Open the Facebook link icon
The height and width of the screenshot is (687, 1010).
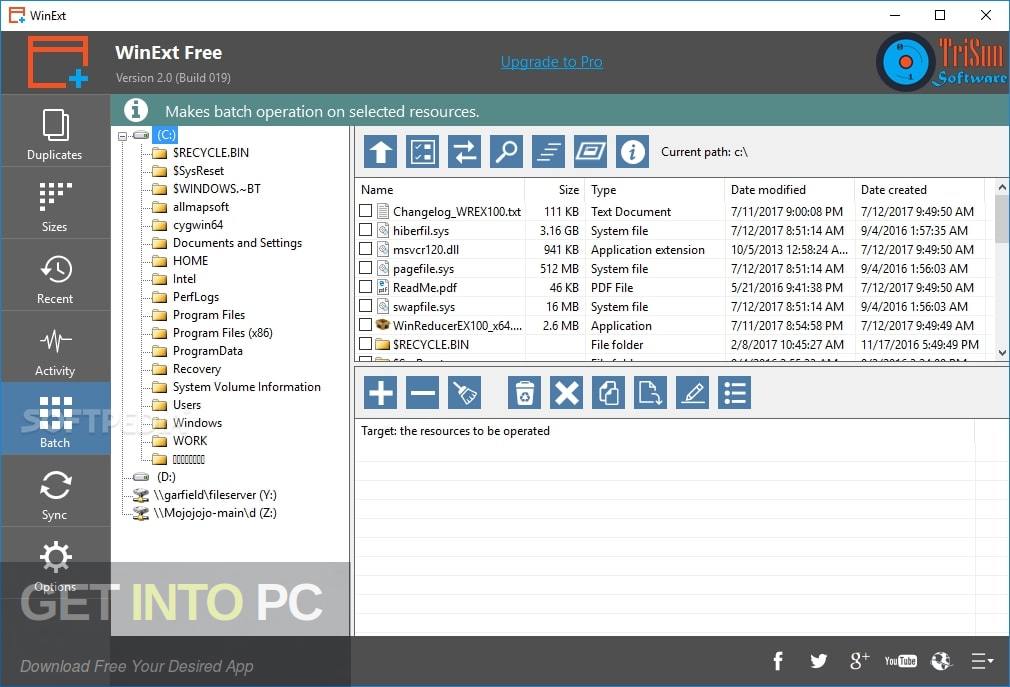778,661
